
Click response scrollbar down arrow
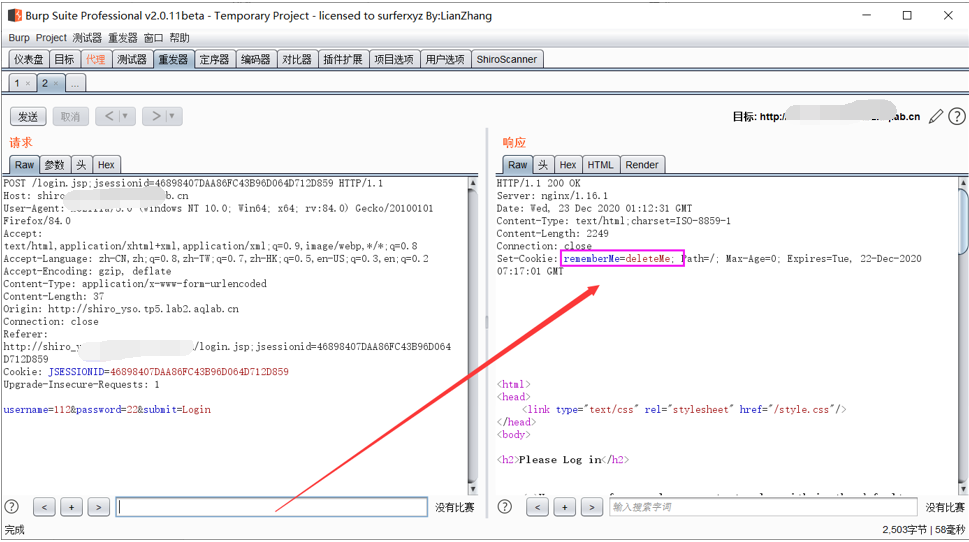[963, 489]
